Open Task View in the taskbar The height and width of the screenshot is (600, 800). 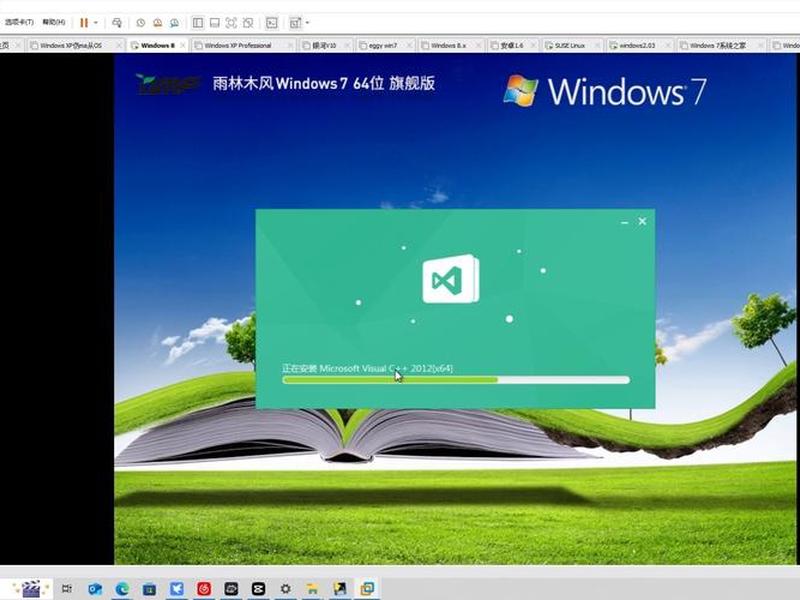(67, 589)
